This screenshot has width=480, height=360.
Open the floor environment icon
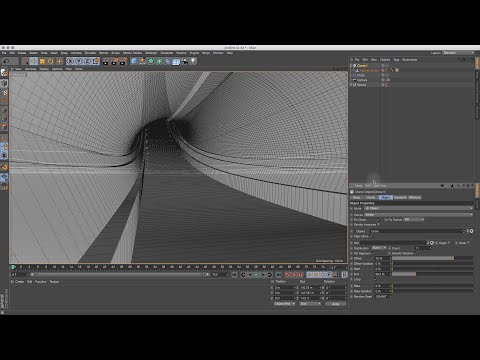[176, 61]
